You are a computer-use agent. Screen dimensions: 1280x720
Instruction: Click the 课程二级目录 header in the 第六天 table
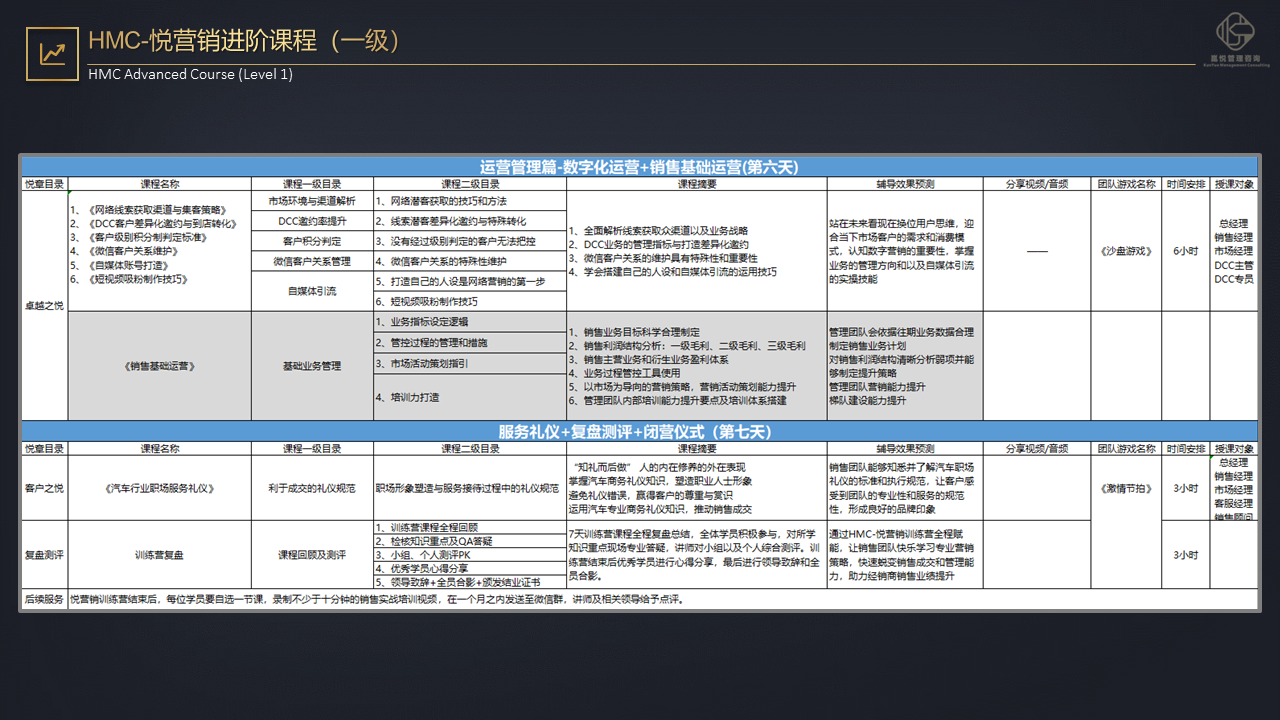pos(470,184)
